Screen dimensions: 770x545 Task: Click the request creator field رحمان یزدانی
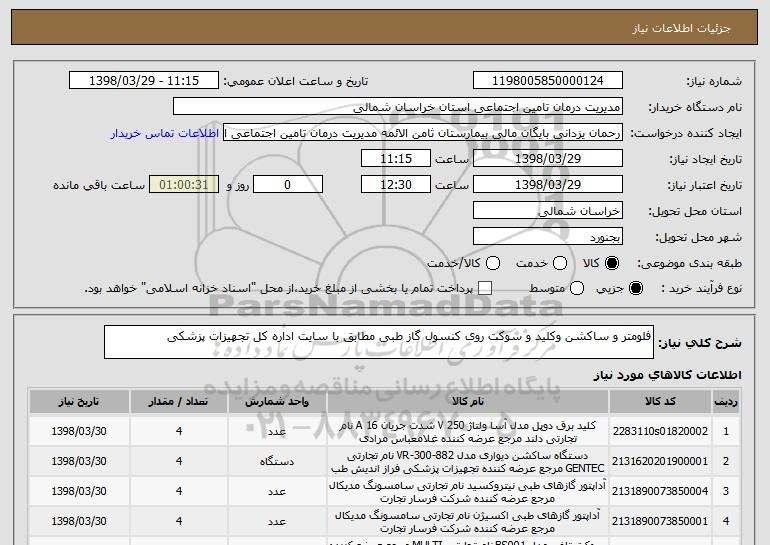tap(423, 133)
